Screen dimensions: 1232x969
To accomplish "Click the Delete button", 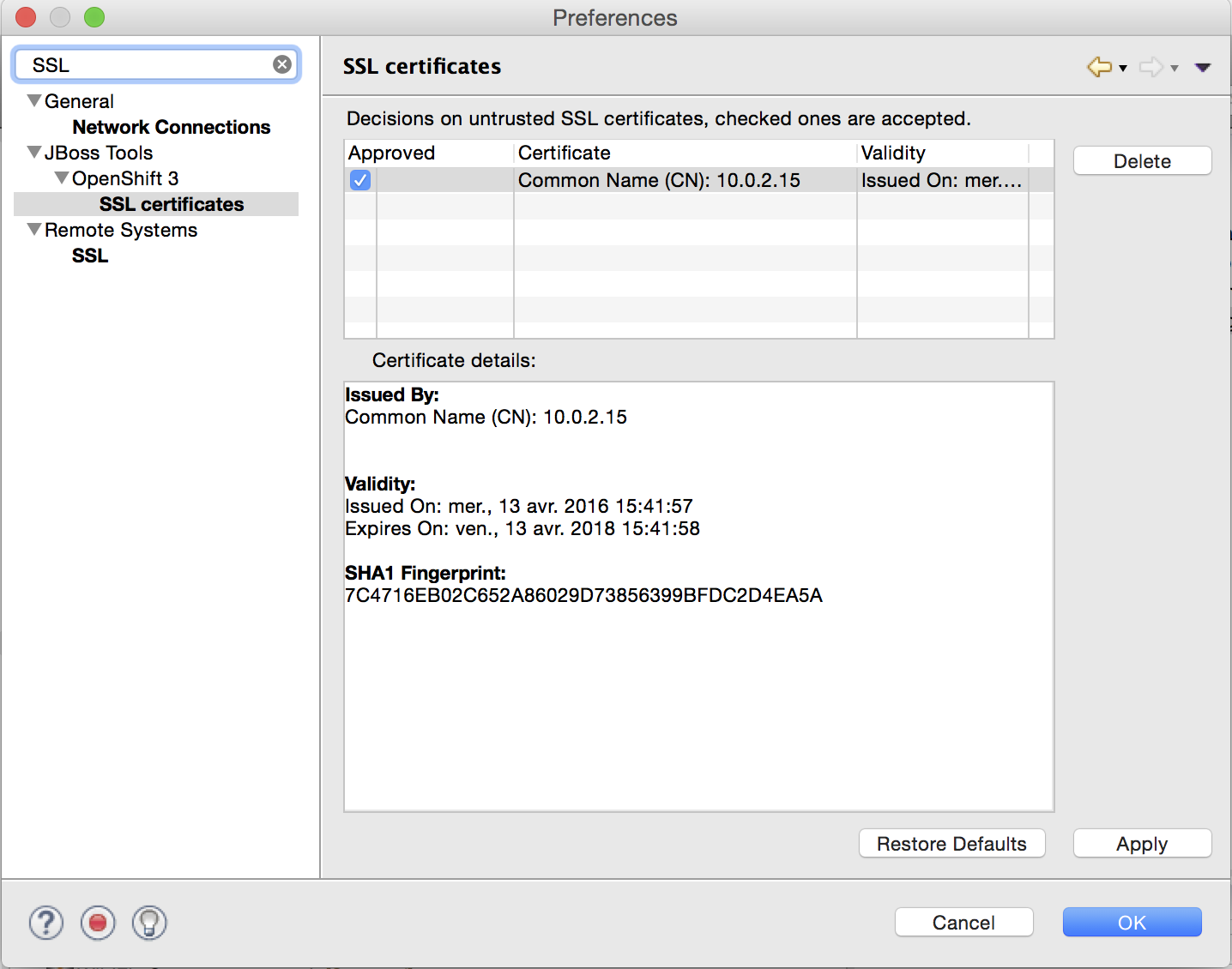I will click(1142, 161).
